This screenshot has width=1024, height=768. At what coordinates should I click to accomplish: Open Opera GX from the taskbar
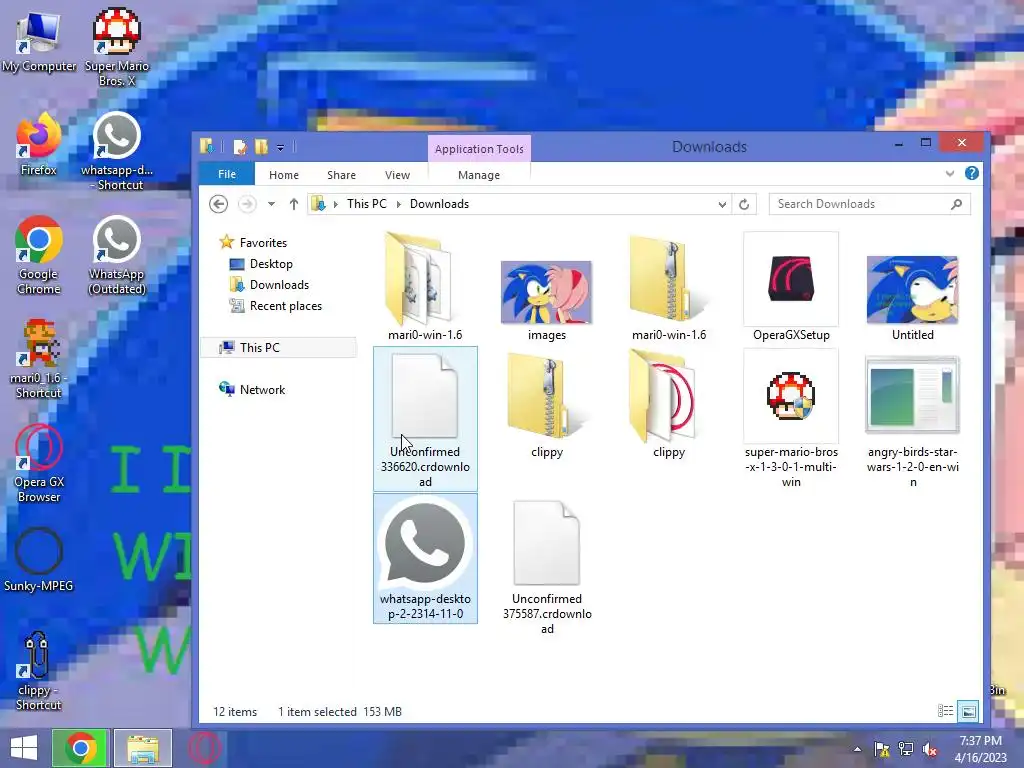pos(204,748)
